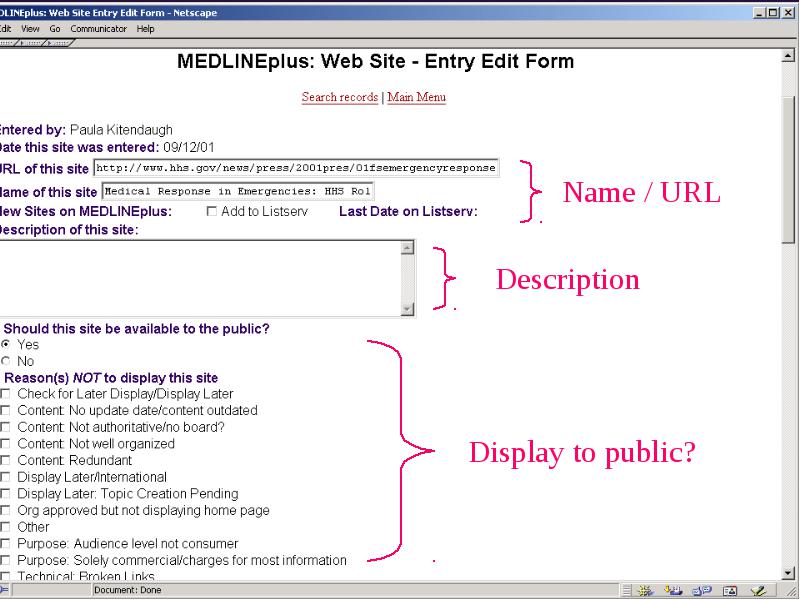Open the View menu
The width and height of the screenshot is (800, 600).
pyautogui.click(x=30, y=29)
